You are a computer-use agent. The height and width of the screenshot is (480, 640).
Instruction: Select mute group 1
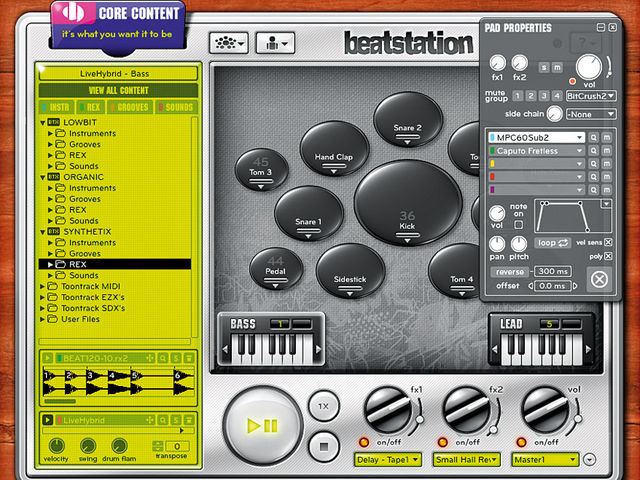(x=518, y=96)
